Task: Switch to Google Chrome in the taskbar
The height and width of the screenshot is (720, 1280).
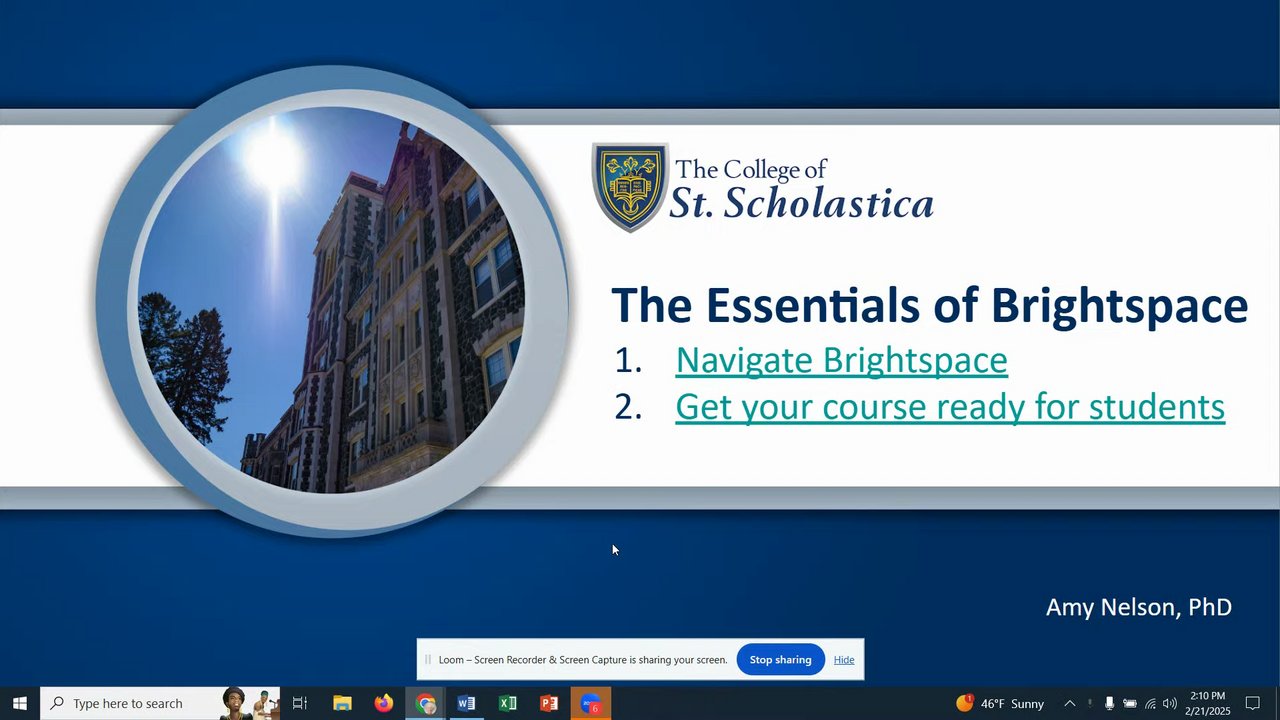Action: point(426,703)
